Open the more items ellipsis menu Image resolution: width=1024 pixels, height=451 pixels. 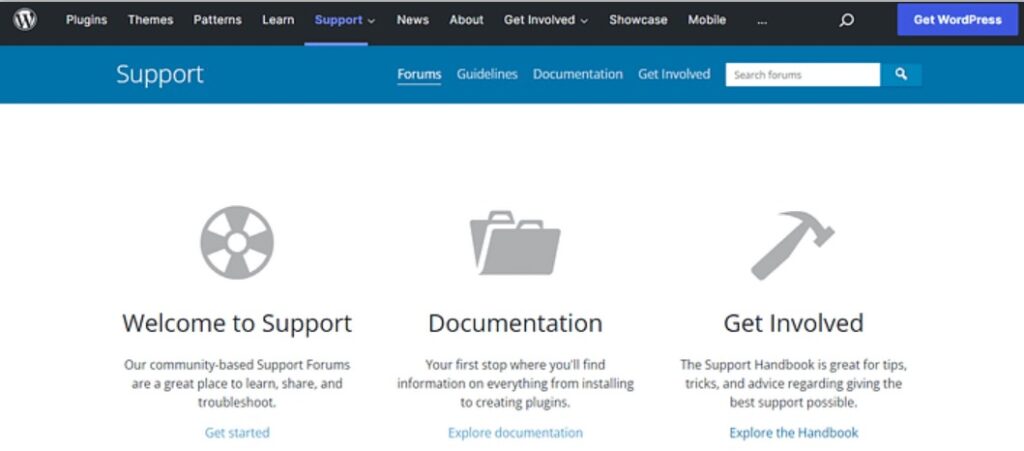(762, 20)
